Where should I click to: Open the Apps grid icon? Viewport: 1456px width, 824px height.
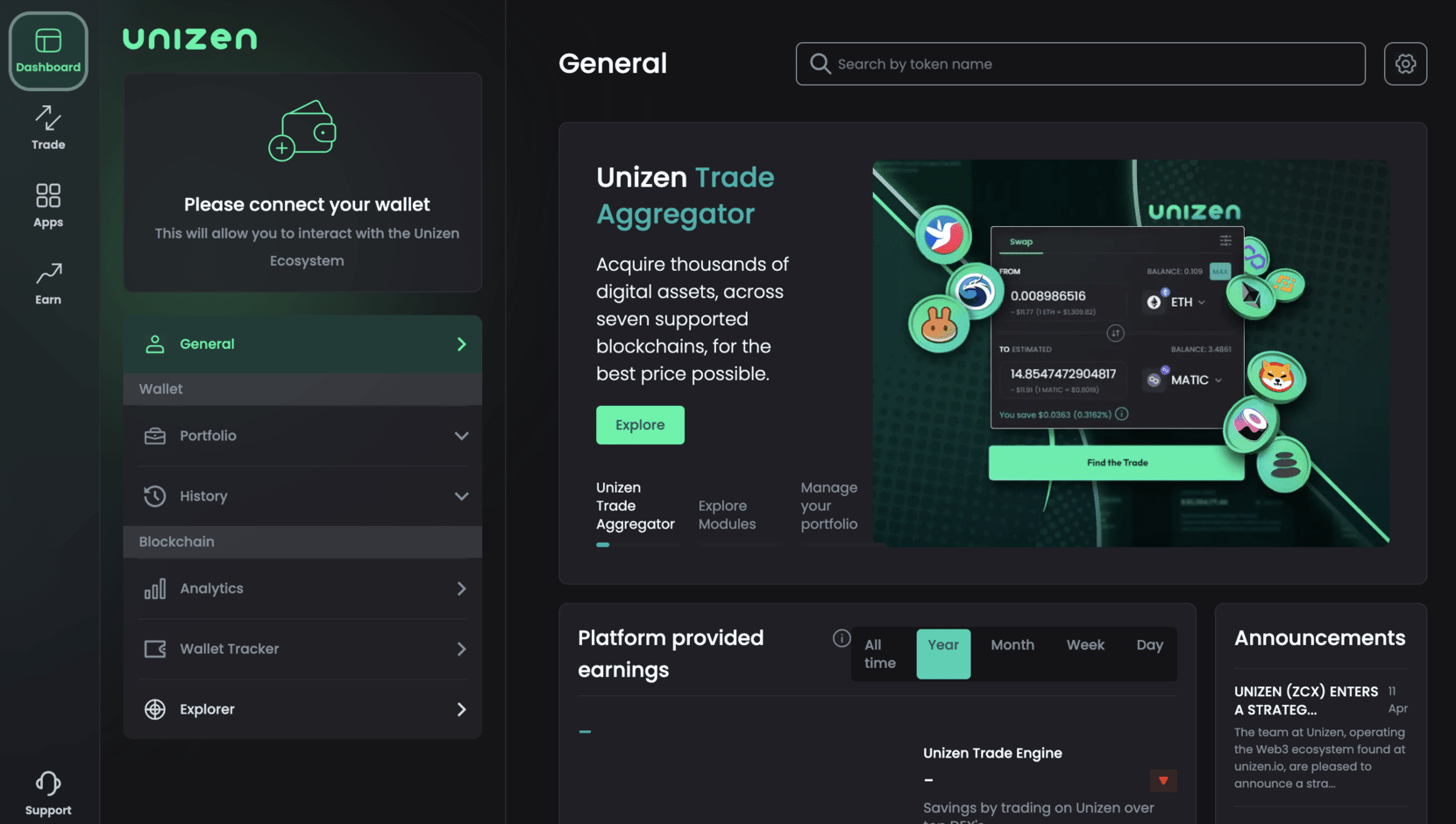48,195
